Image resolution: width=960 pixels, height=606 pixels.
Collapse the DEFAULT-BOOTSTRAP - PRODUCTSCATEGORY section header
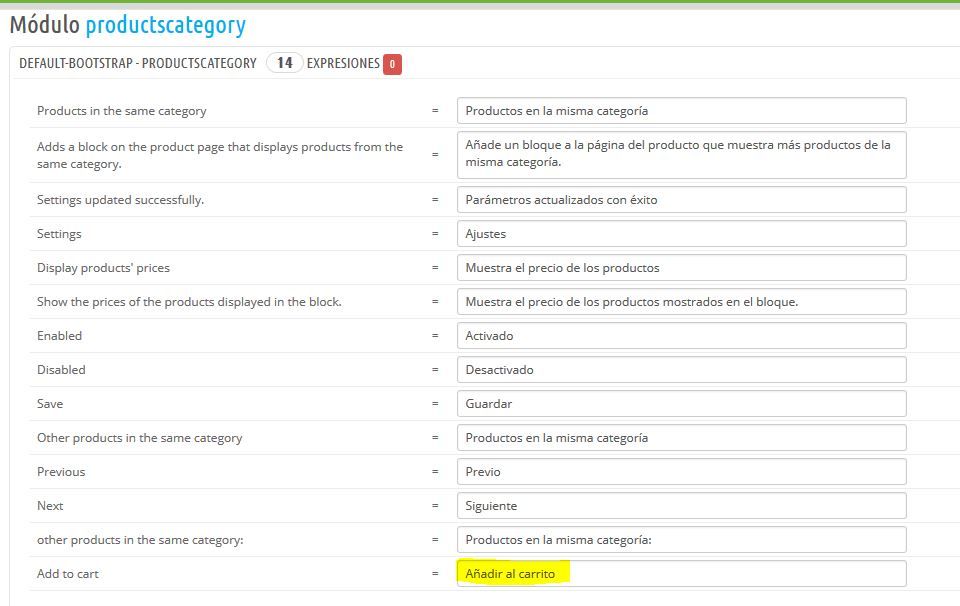(138, 63)
